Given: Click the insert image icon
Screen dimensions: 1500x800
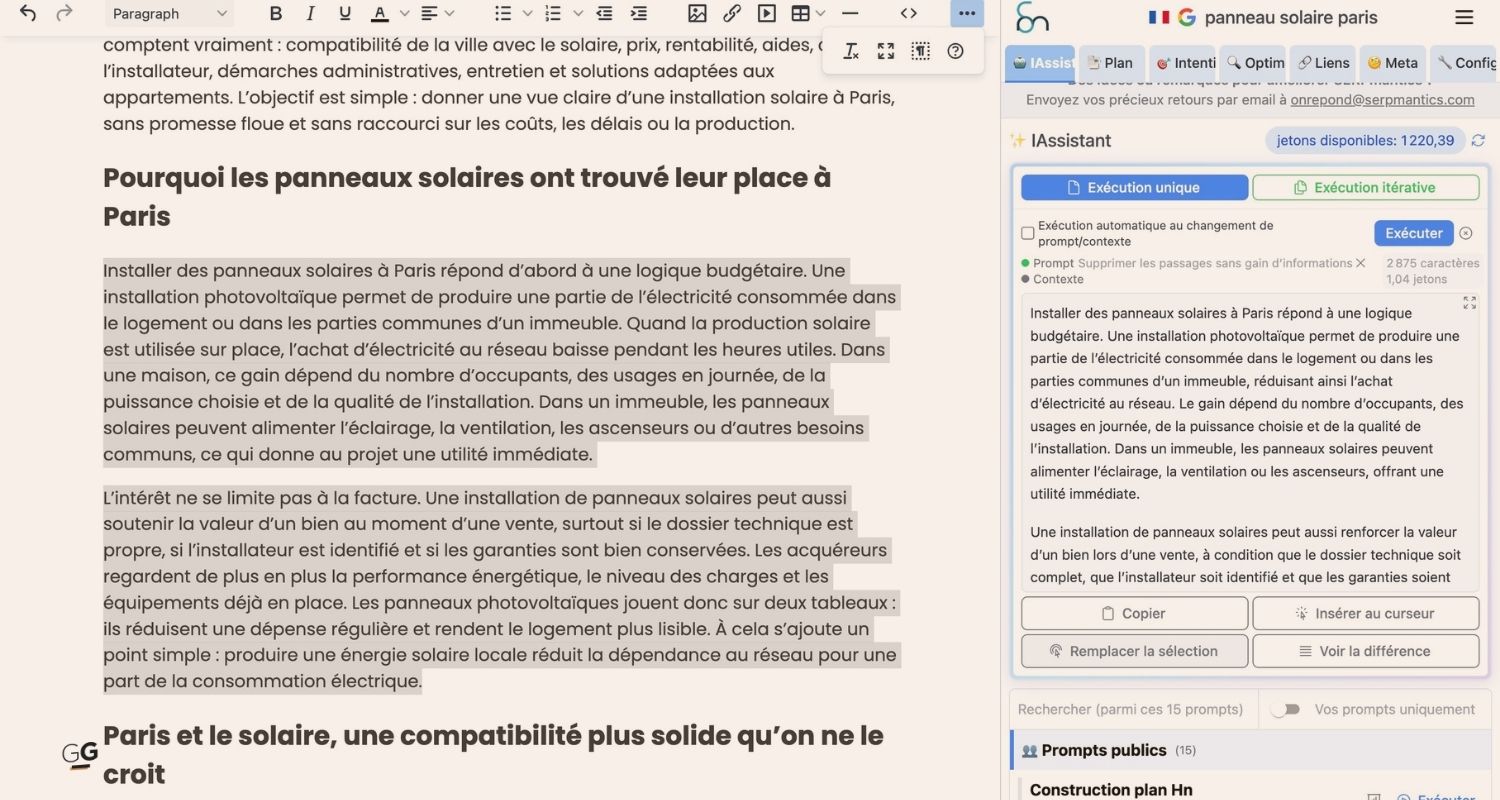Looking at the screenshot, I should click(x=695, y=14).
